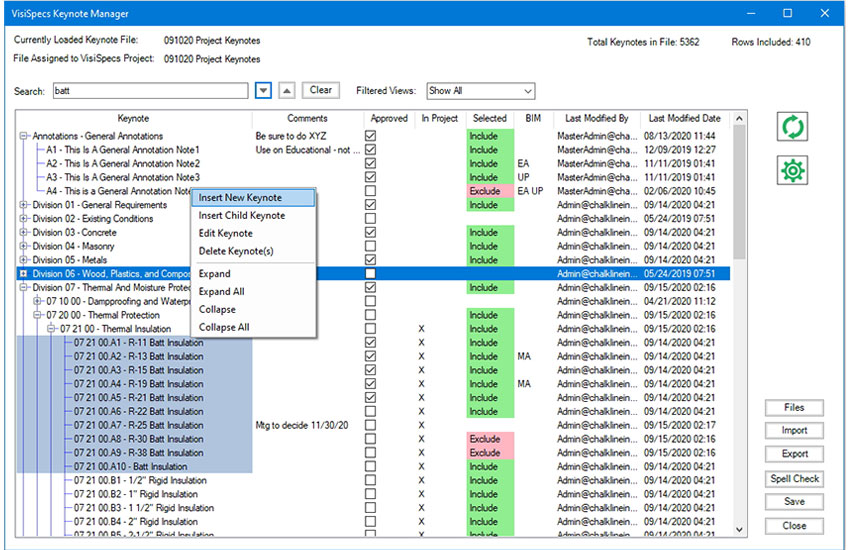Viewport: 850px width, 550px height.
Task: Select Division 04 - Masonry row
Action: coord(73,246)
